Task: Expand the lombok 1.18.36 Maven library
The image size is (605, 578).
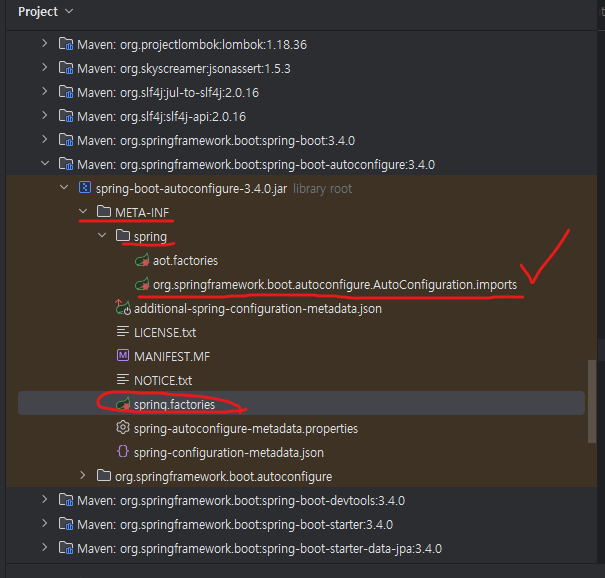Action: tap(45, 43)
